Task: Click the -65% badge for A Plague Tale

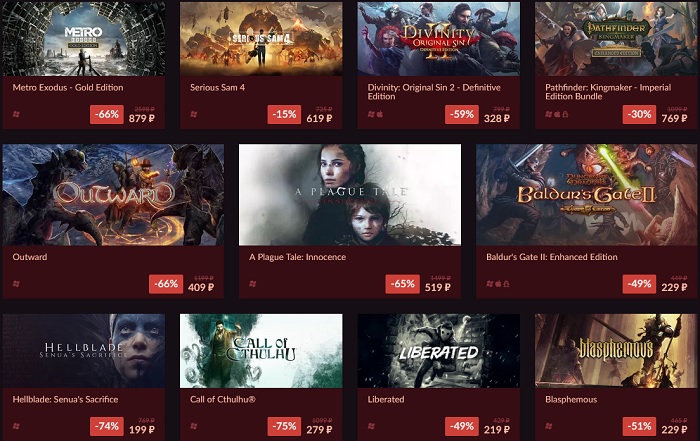Action: pyautogui.click(x=403, y=284)
